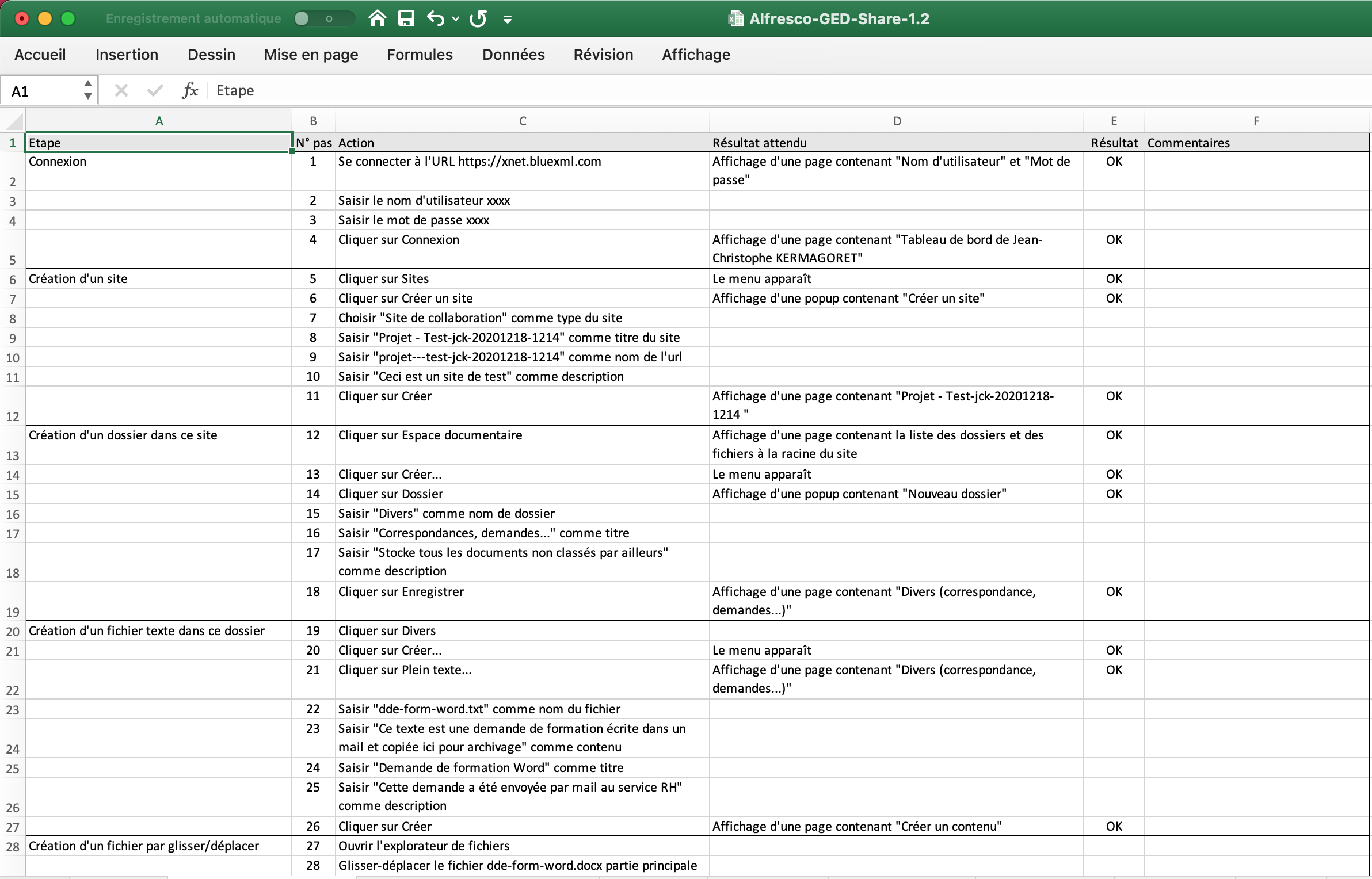Click Affichage d'une popup "Nouveau dossier" cell
Screen dimensions: 1372x879
(897, 494)
